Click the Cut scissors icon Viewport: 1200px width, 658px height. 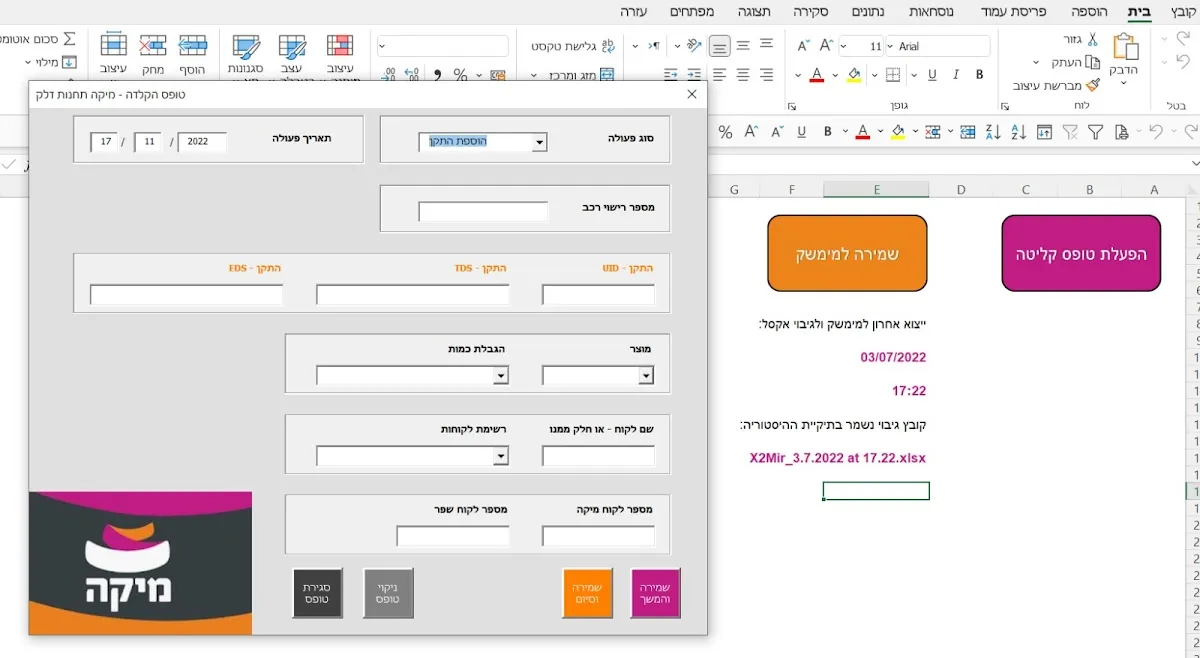pos(1092,40)
